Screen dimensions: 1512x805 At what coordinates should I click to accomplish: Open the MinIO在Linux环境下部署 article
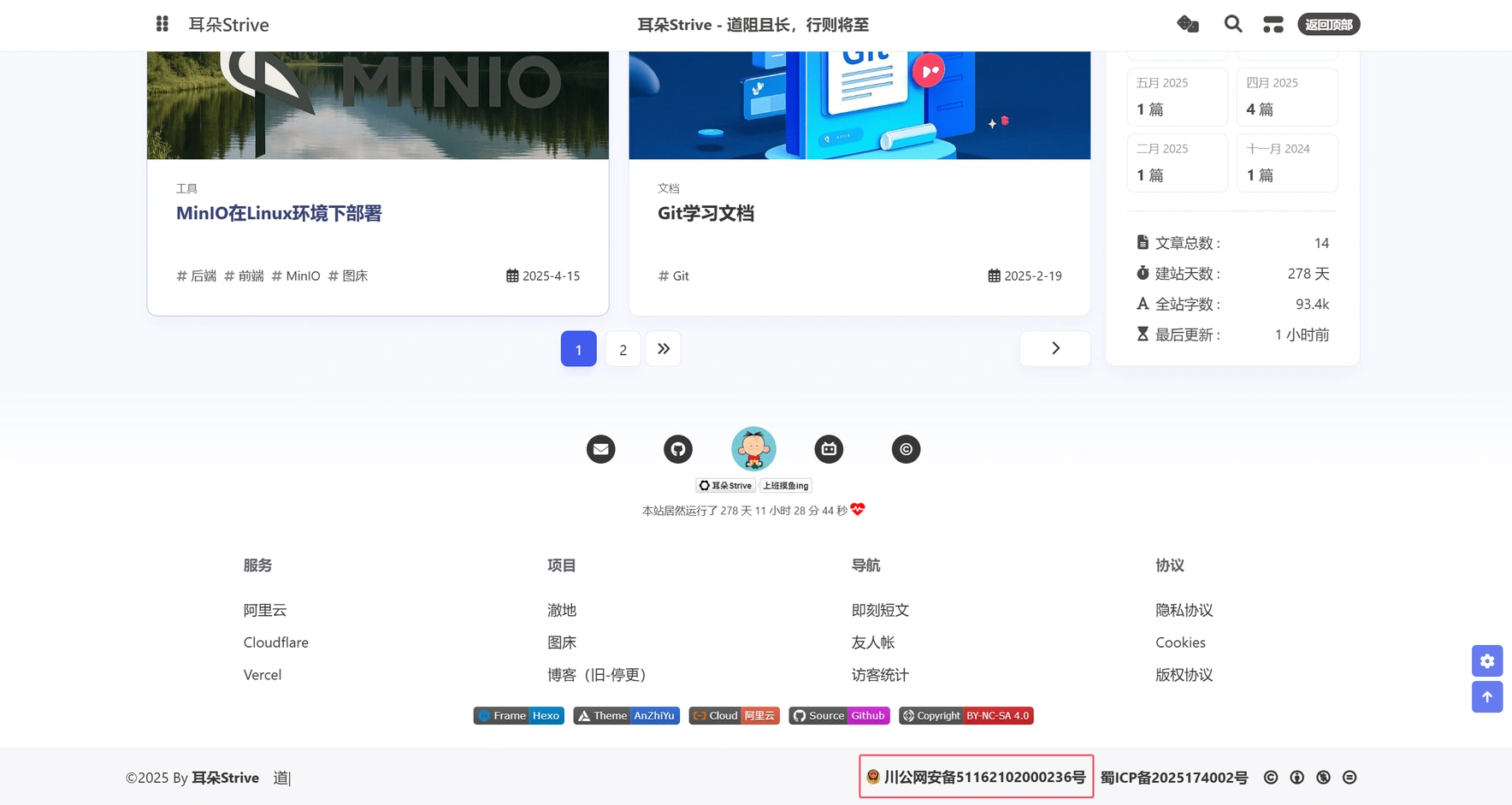point(279,213)
